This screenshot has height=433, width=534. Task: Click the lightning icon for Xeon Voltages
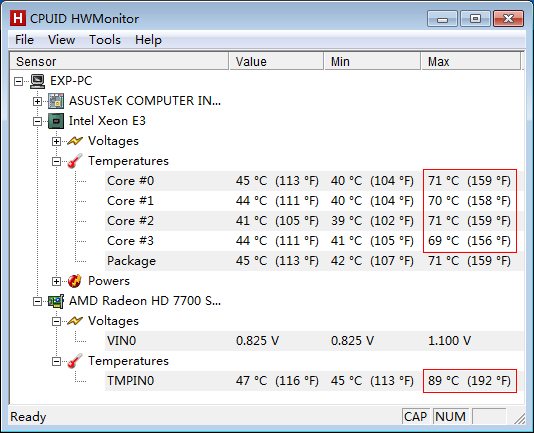[75, 141]
